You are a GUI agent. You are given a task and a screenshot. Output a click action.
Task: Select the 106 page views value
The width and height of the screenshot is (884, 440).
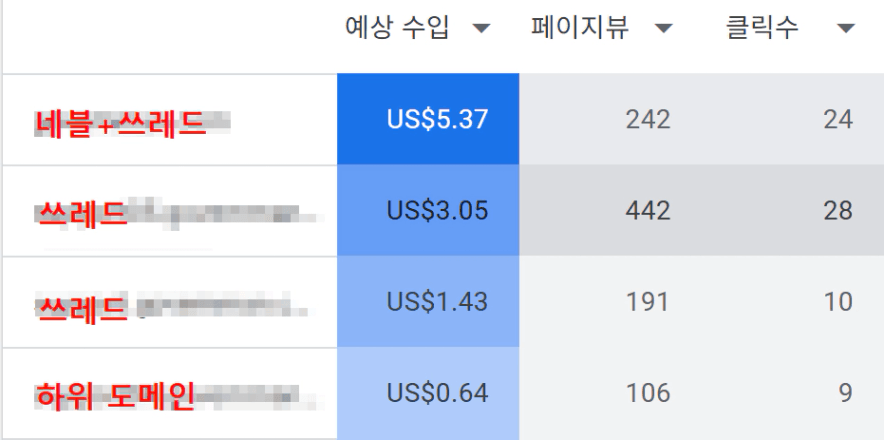[647, 393]
